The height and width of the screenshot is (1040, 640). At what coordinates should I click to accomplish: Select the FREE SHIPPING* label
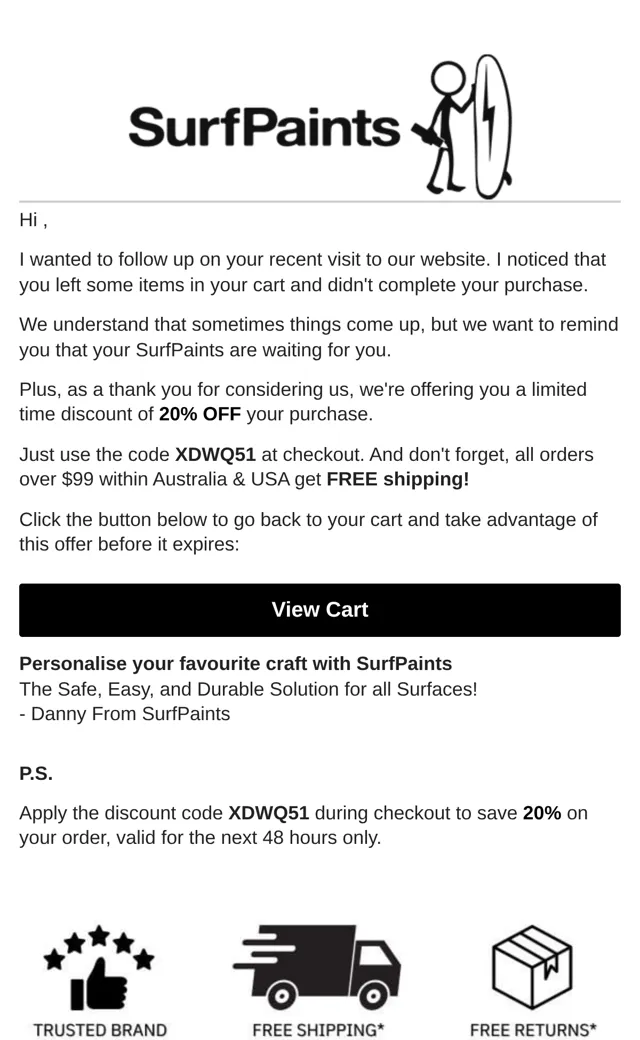(x=318, y=1030)
